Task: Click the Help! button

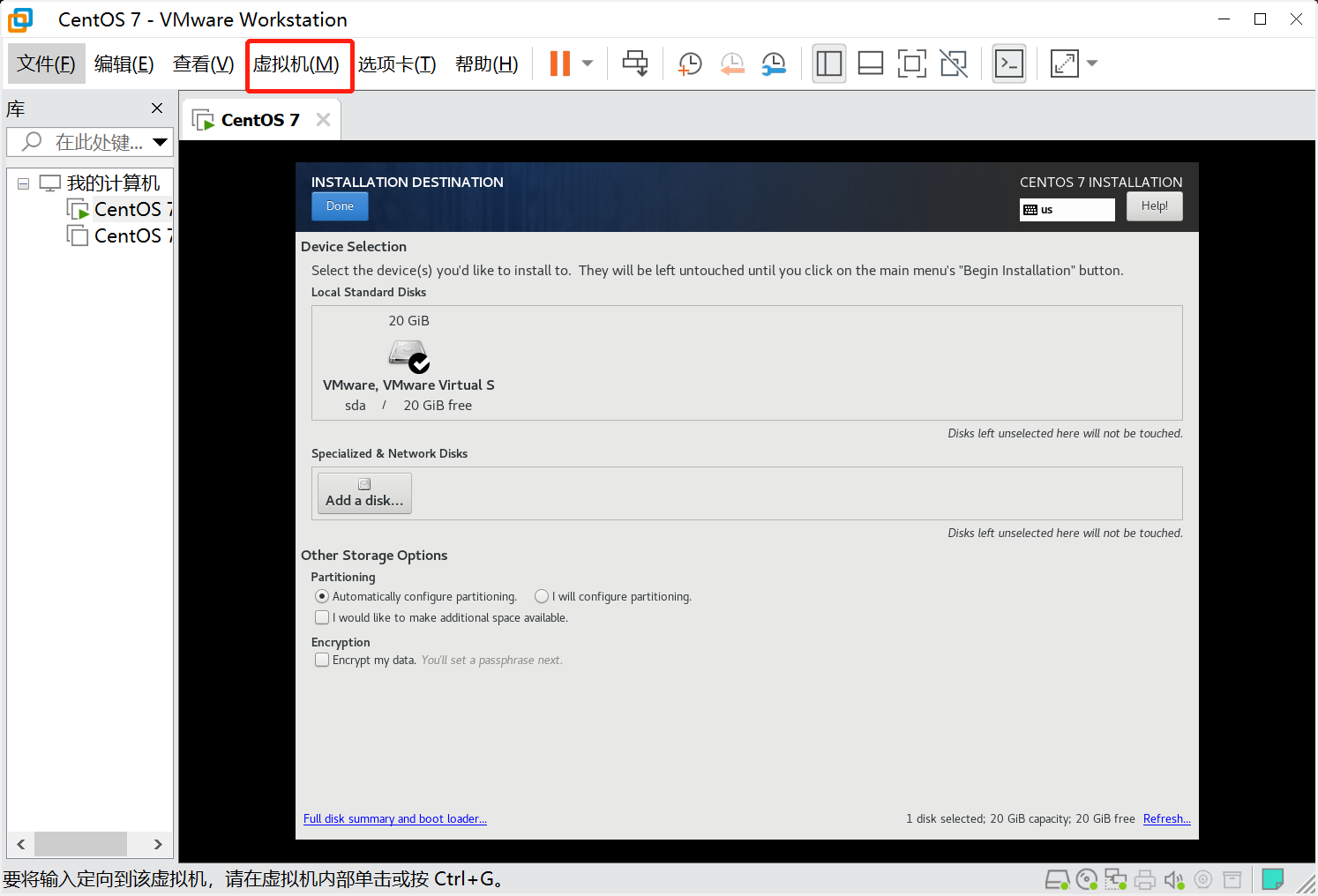Action: 1155,206
